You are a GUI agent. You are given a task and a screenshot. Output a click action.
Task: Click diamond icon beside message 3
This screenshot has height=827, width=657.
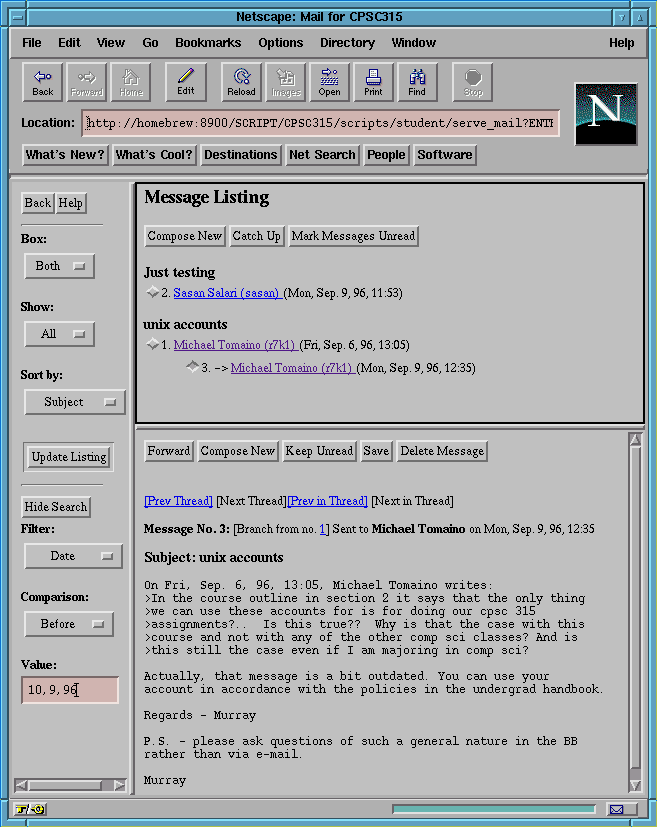click(192, 367)
